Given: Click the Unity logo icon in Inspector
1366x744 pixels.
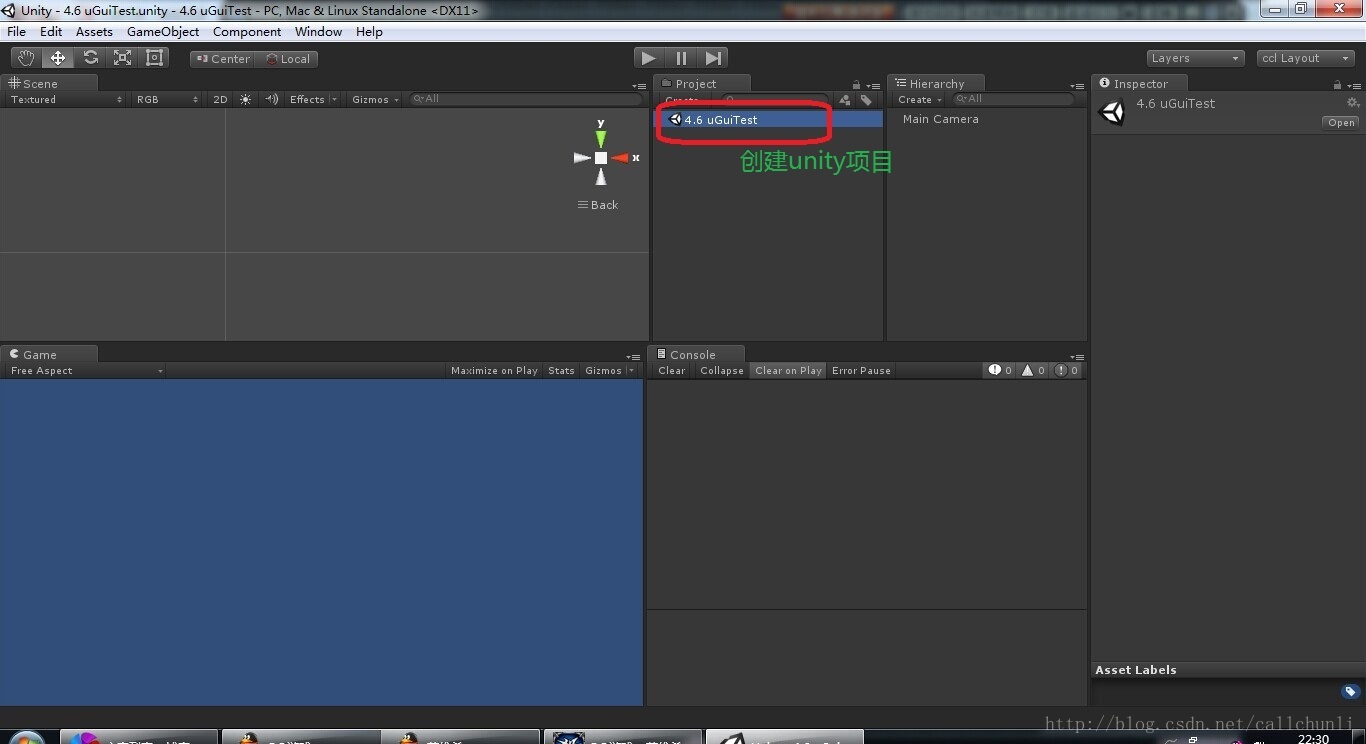Looking at the screenshot, I should pyautogui.click(x=1112, y=112).
